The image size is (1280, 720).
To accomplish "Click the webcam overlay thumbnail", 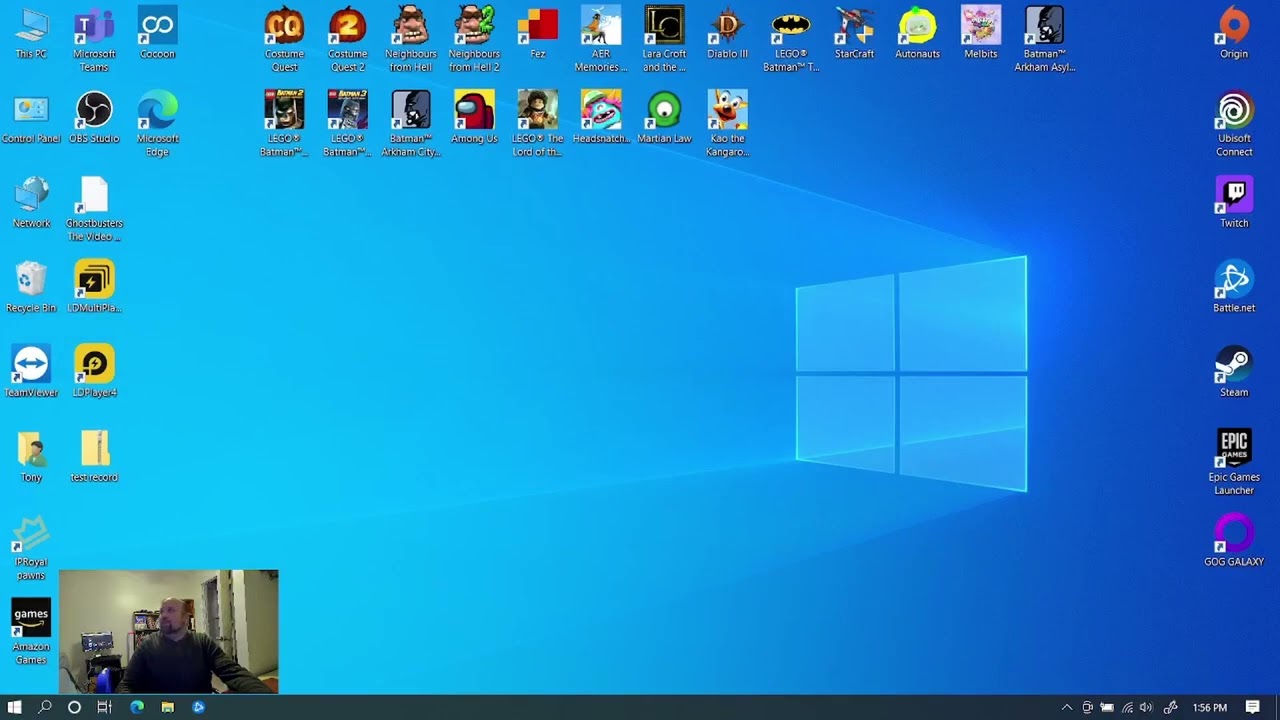I will point(169,632).
